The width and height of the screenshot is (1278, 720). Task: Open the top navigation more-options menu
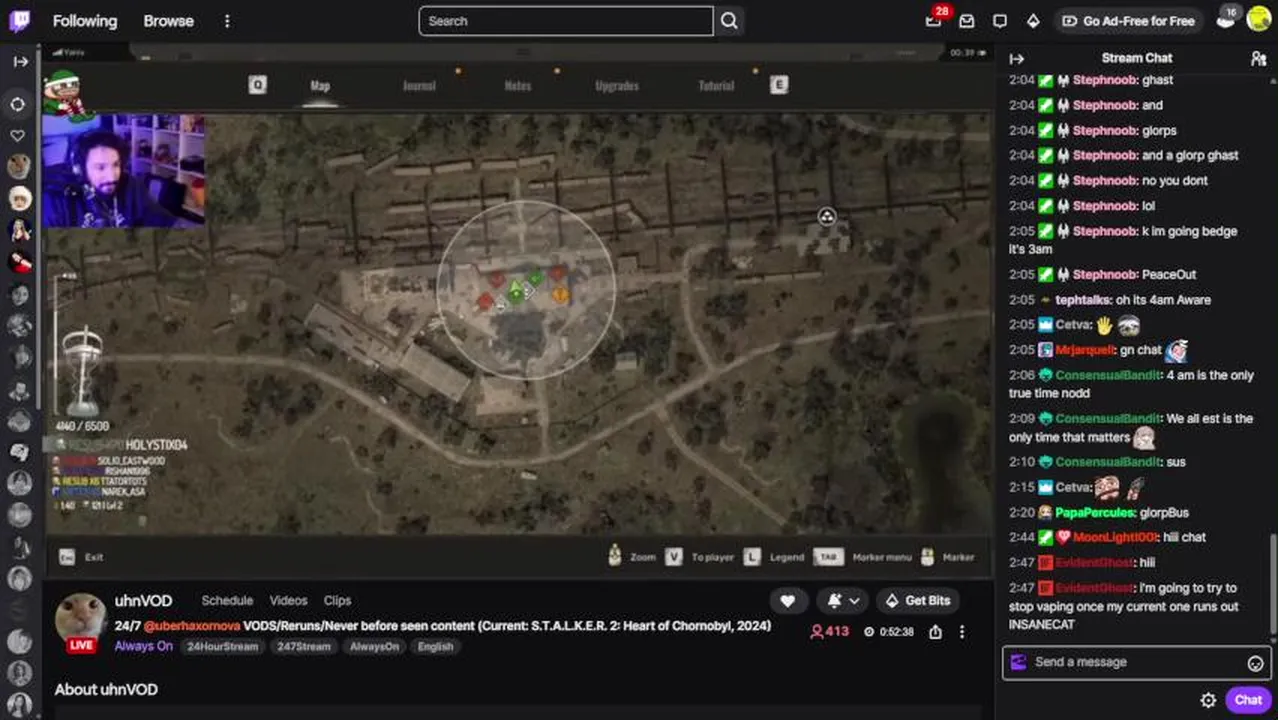click(227, 21)
